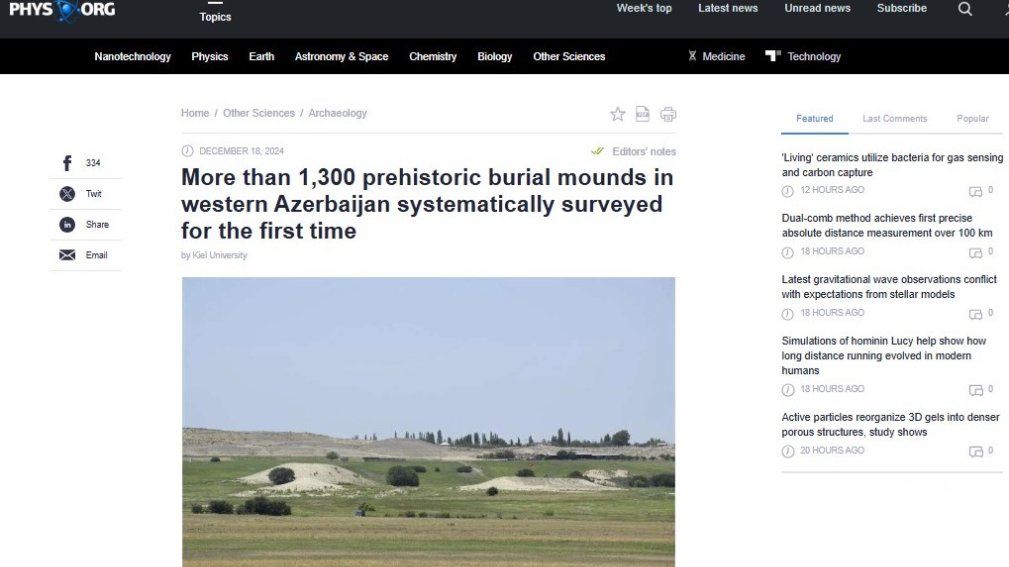Image resolution: width=1009 pixels, height=567 pixels.
Task: Select the Featured tab
Action: pos(814,118)
